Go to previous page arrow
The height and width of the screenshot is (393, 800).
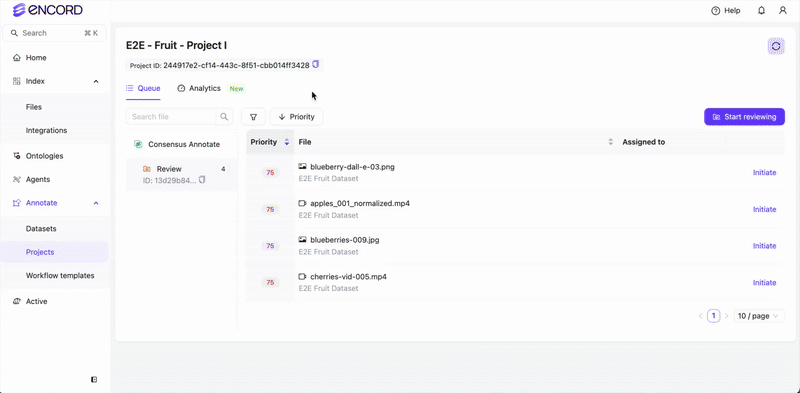pyautogui.click(x=701, y=316)
